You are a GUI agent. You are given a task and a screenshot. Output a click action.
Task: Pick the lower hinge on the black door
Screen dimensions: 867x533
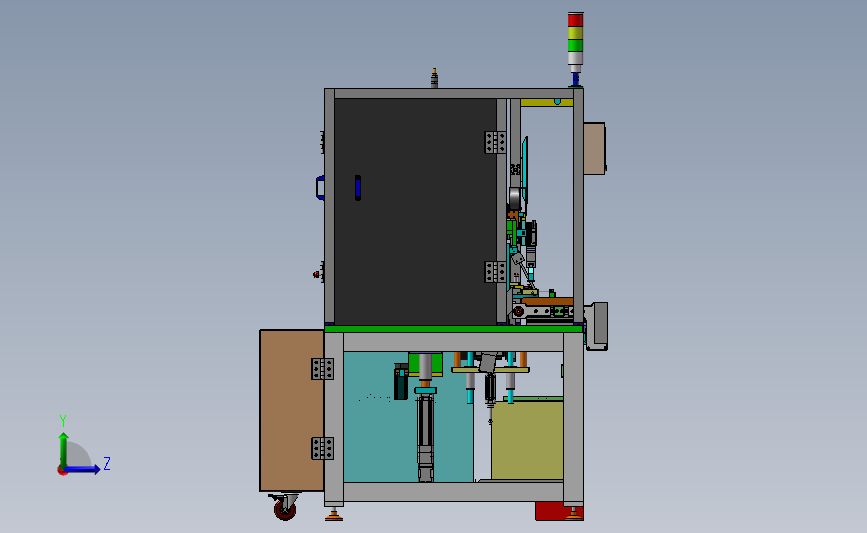pos(495,272)
